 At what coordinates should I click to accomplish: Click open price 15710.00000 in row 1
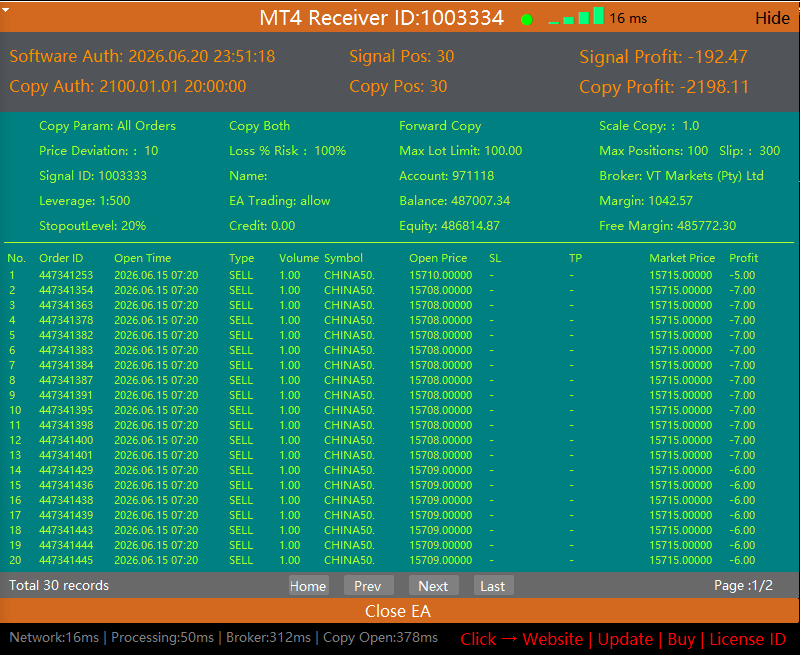tap(440, 275)
